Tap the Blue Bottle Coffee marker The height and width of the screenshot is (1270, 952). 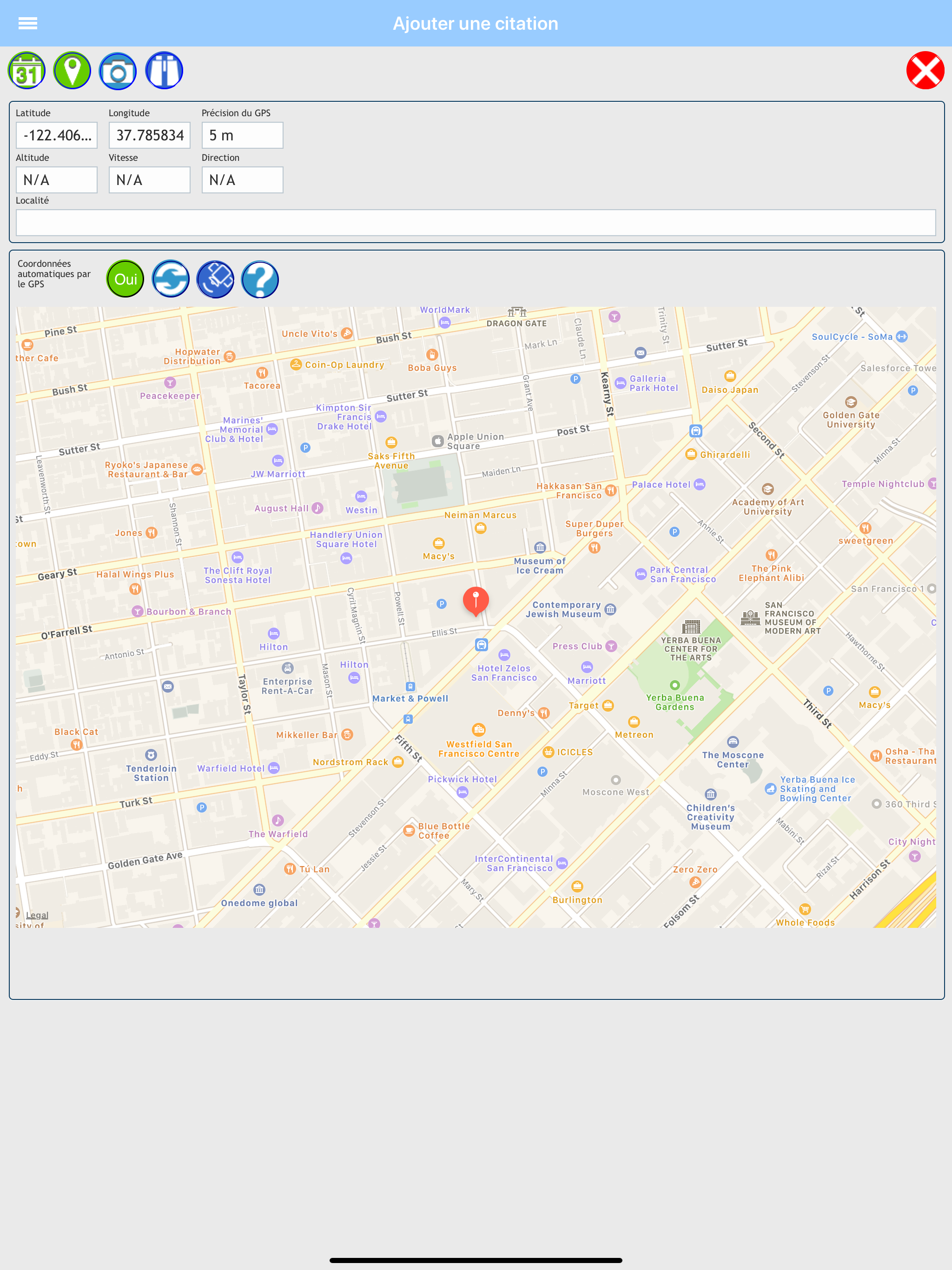point(409,830)
